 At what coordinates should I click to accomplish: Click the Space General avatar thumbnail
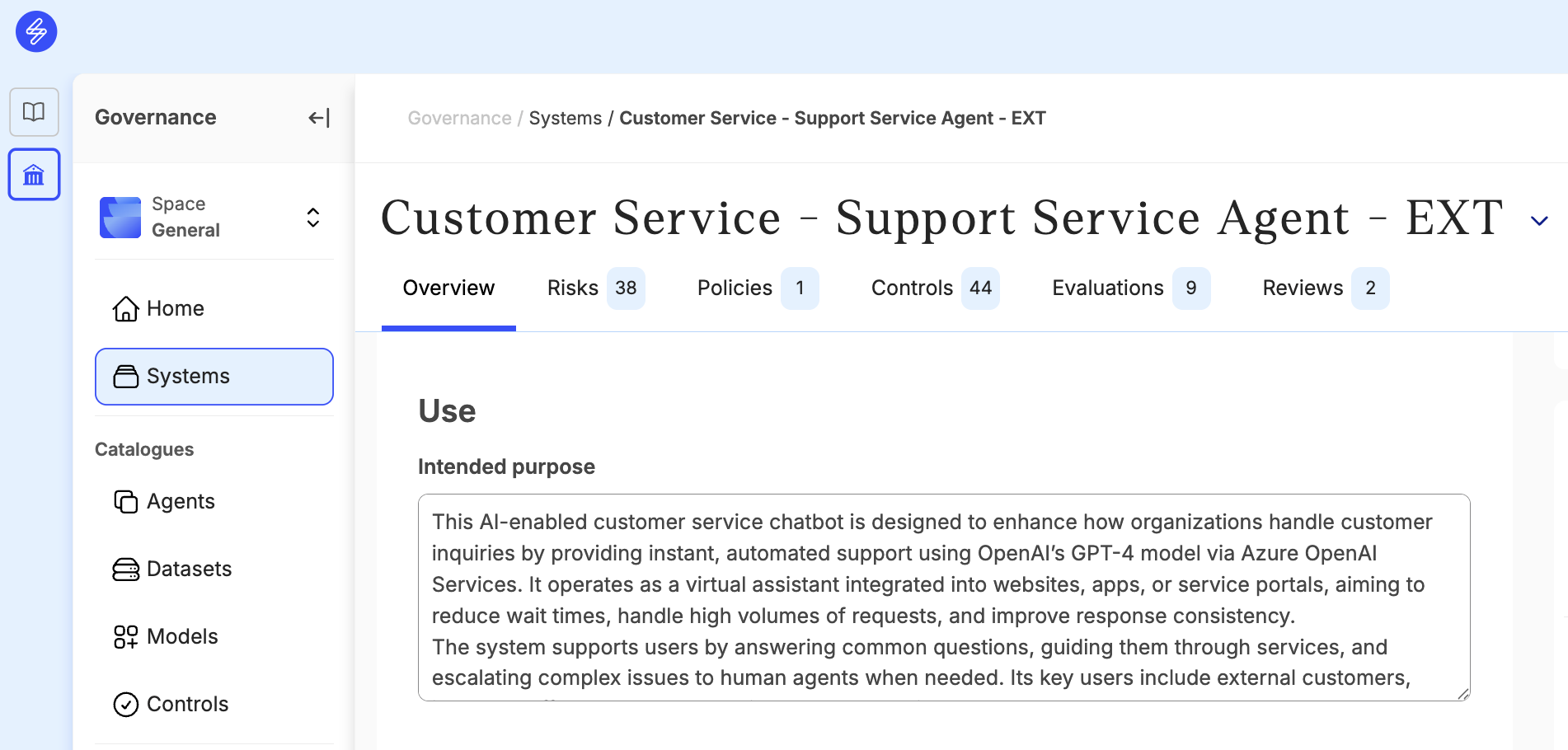point(120,218)
